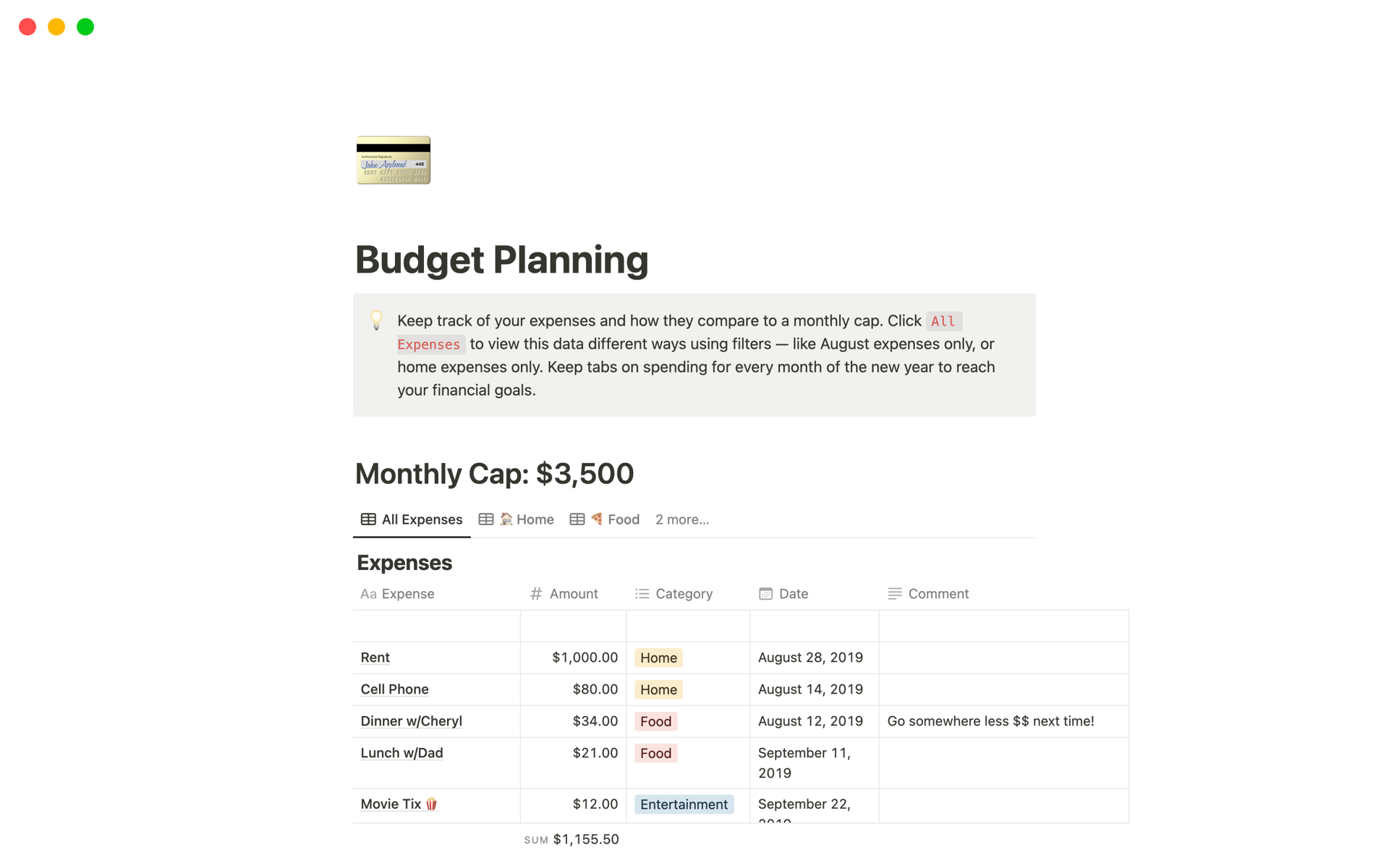The image size is (1389, 868).
Task: Open the Rent expense entry
Action: click(x=375, y=658)
